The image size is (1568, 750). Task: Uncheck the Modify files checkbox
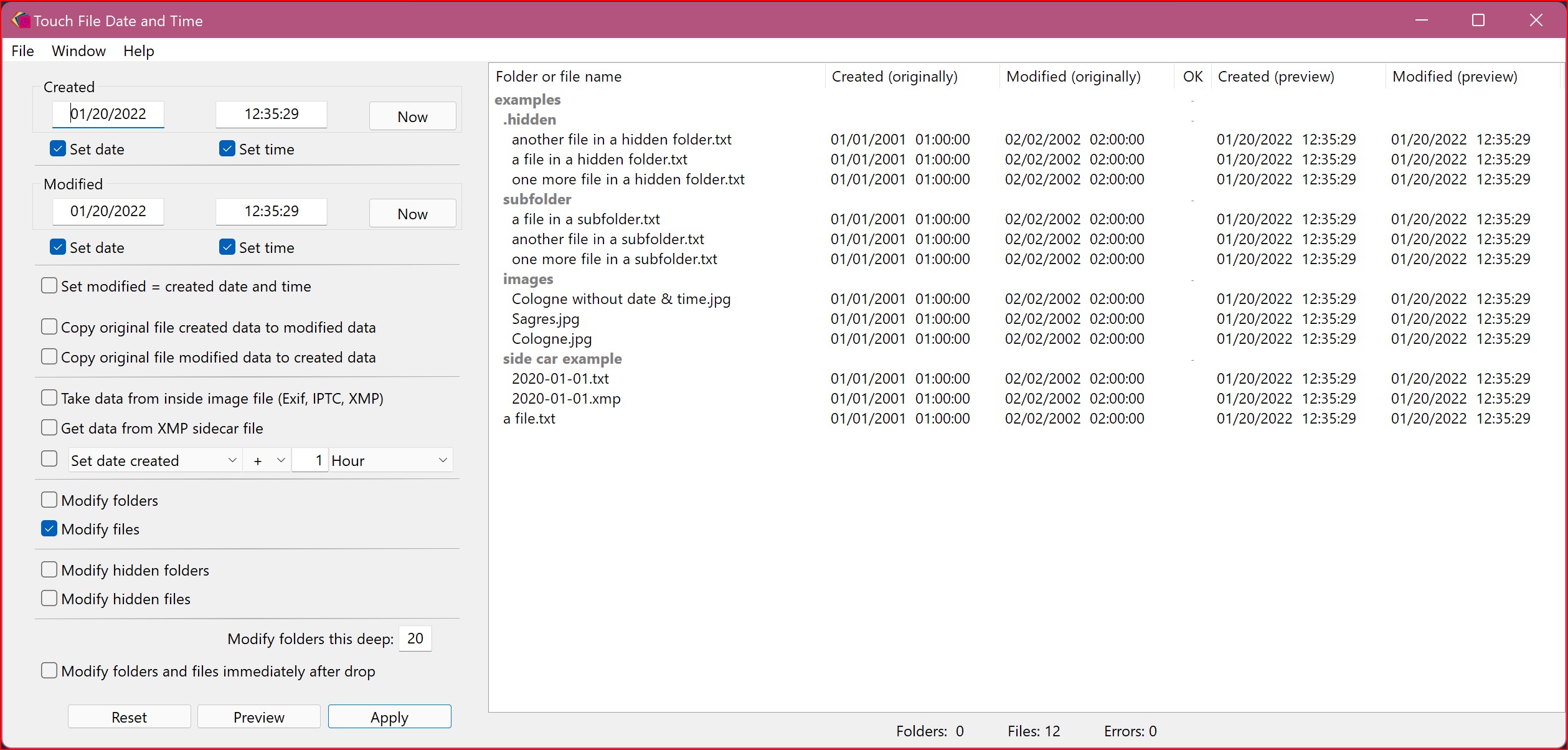click(49, 529)
